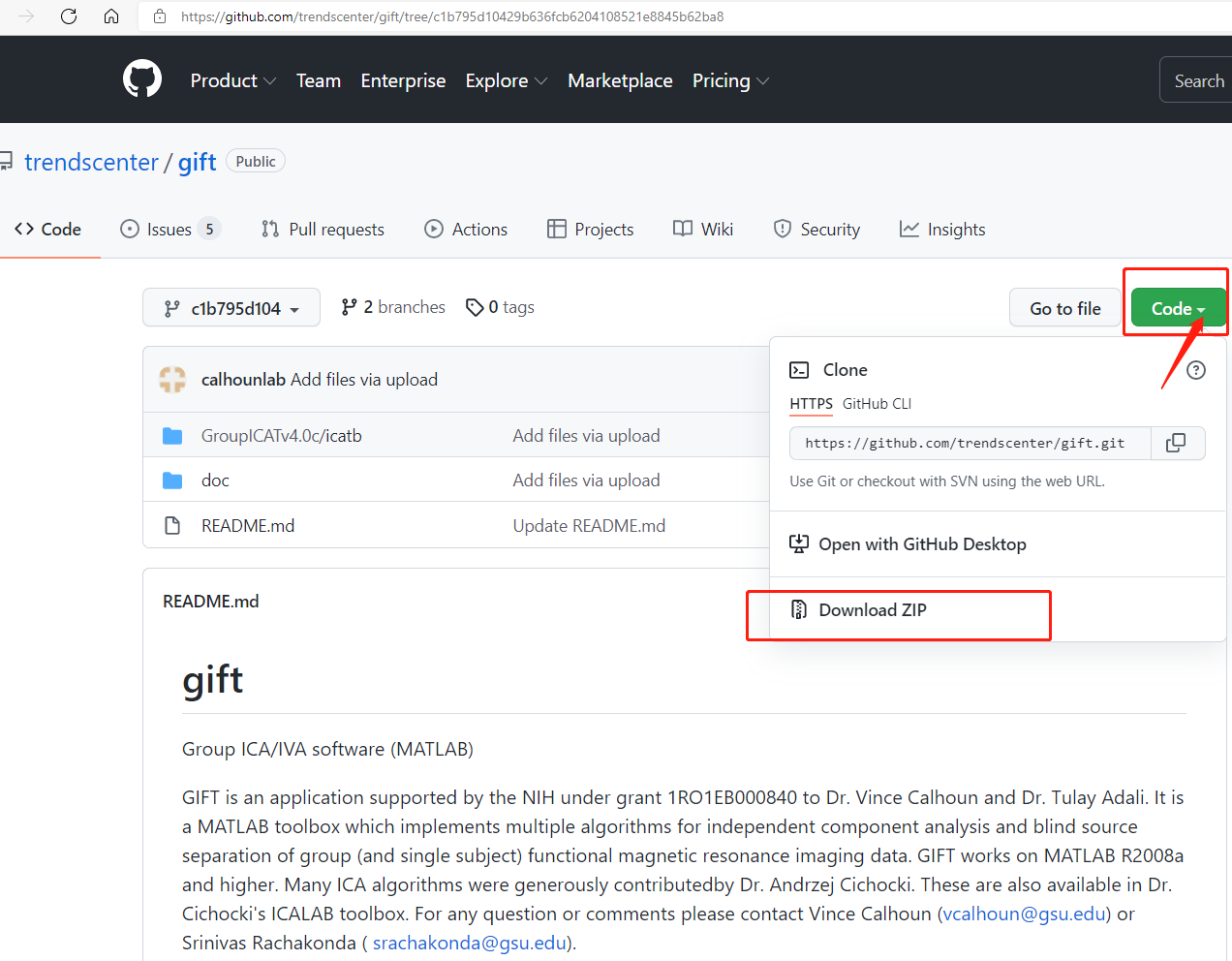Click the Public visibility badge

[256, 161]
